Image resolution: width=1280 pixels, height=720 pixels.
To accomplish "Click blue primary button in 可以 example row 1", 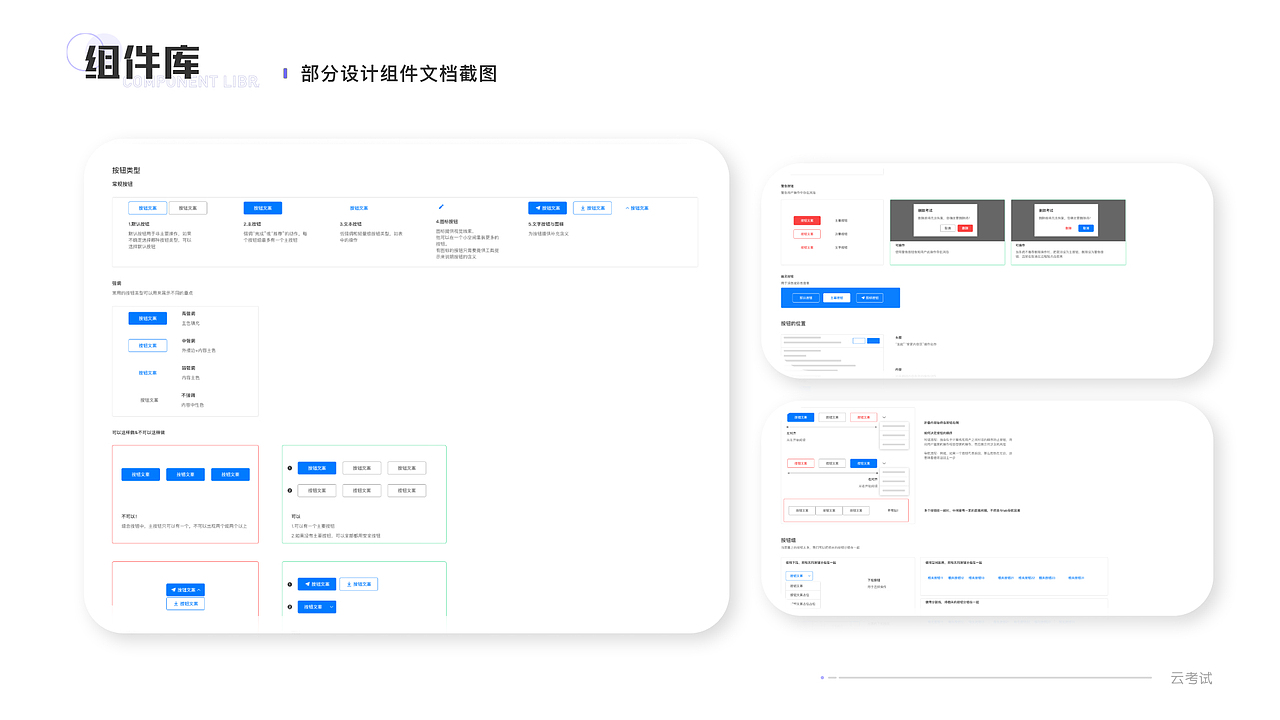I will click(x=317, y=468).
